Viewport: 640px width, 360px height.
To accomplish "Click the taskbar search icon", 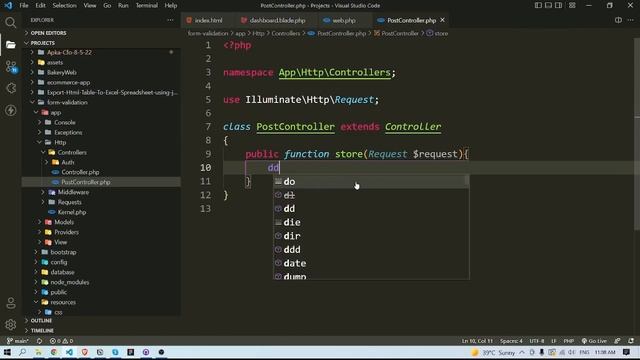I will 22,352.
